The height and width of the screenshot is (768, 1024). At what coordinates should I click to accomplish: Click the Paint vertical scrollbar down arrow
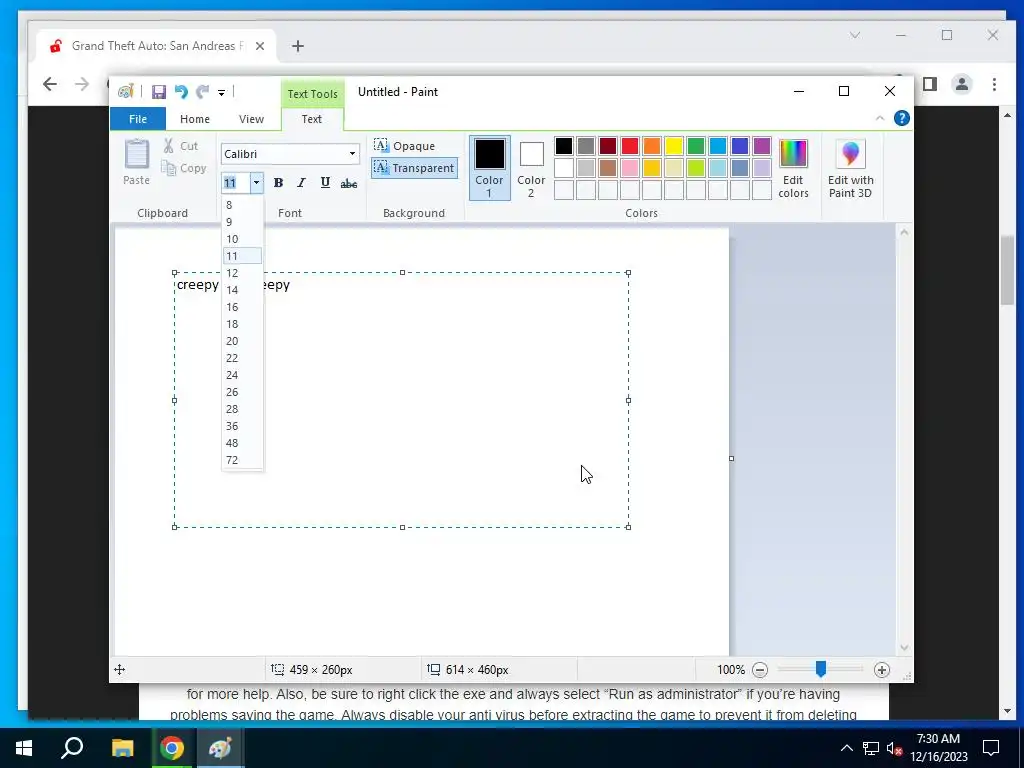(904, 648)
